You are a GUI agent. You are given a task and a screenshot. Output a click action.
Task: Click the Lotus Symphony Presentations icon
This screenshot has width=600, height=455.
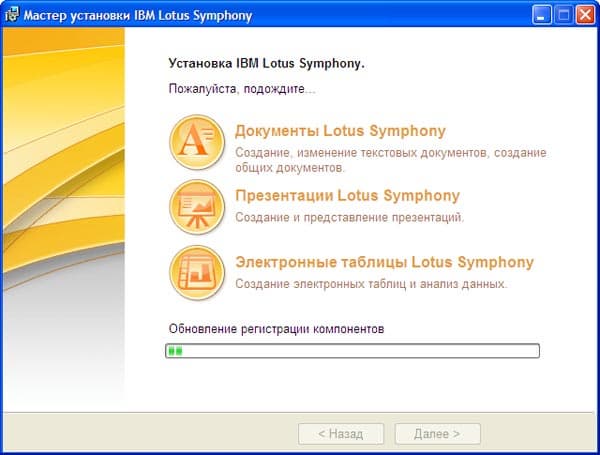pyautogui.click(x=197, y=207)
